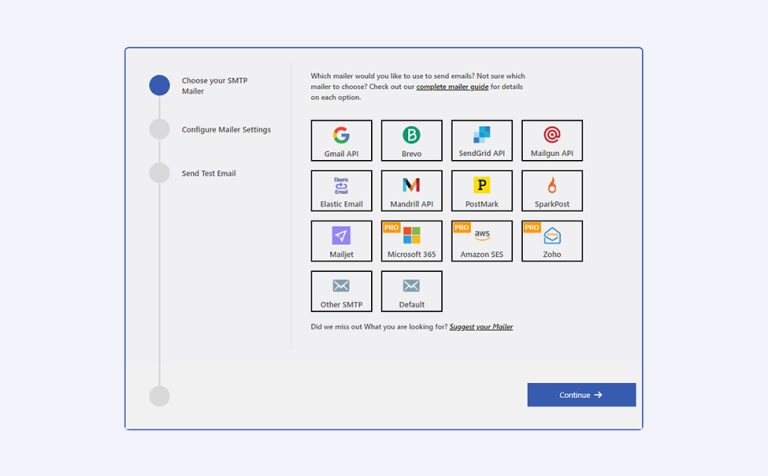Viewport: 768px width, 476px height.
Task: Select the Gmail API mailer
Action: 341,141
